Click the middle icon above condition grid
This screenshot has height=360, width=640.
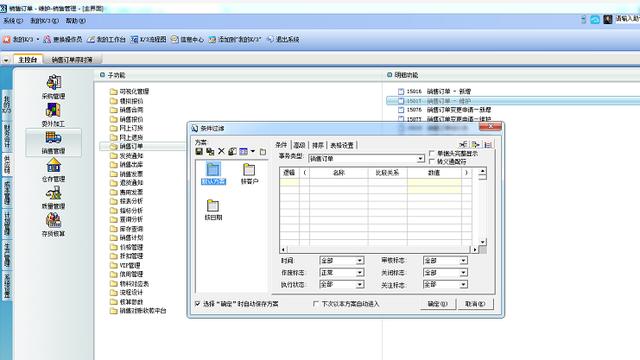click(x=476, y=144)
